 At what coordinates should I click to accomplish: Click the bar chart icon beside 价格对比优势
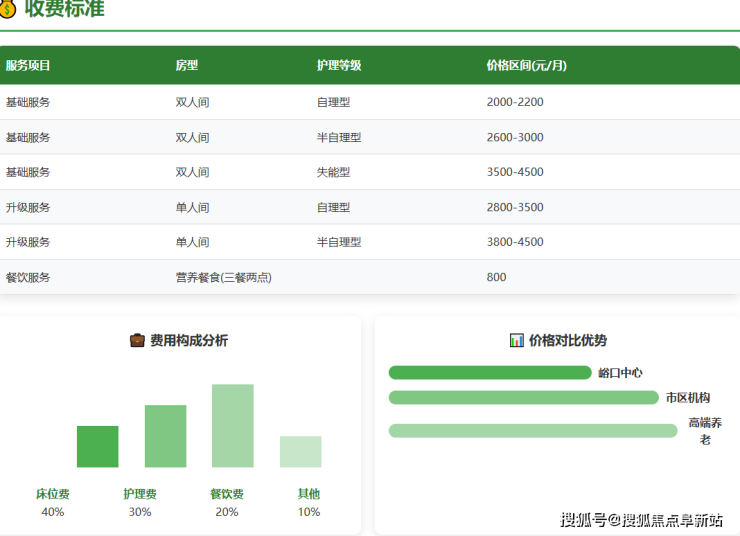(x=517, y=341)
